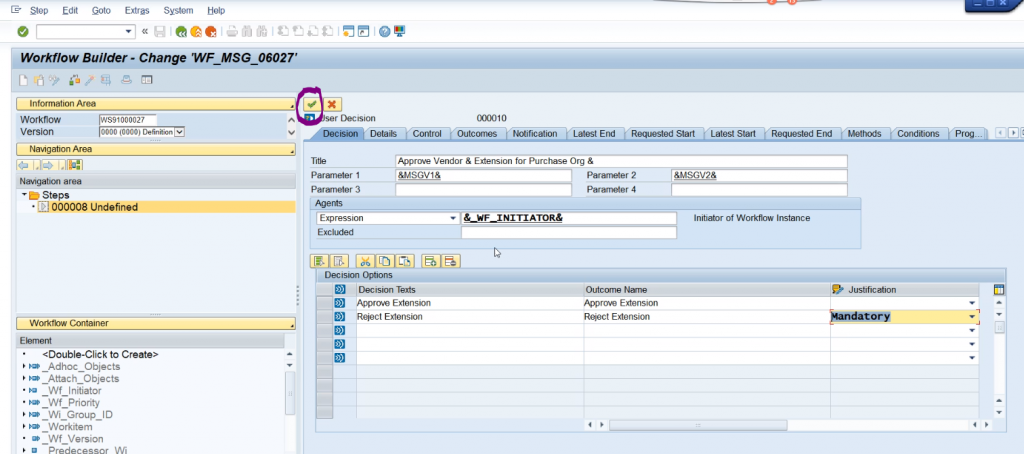This screenshot has height=454, width=1024.
Task: Open the Extras menu
Action: click(137, 10)
